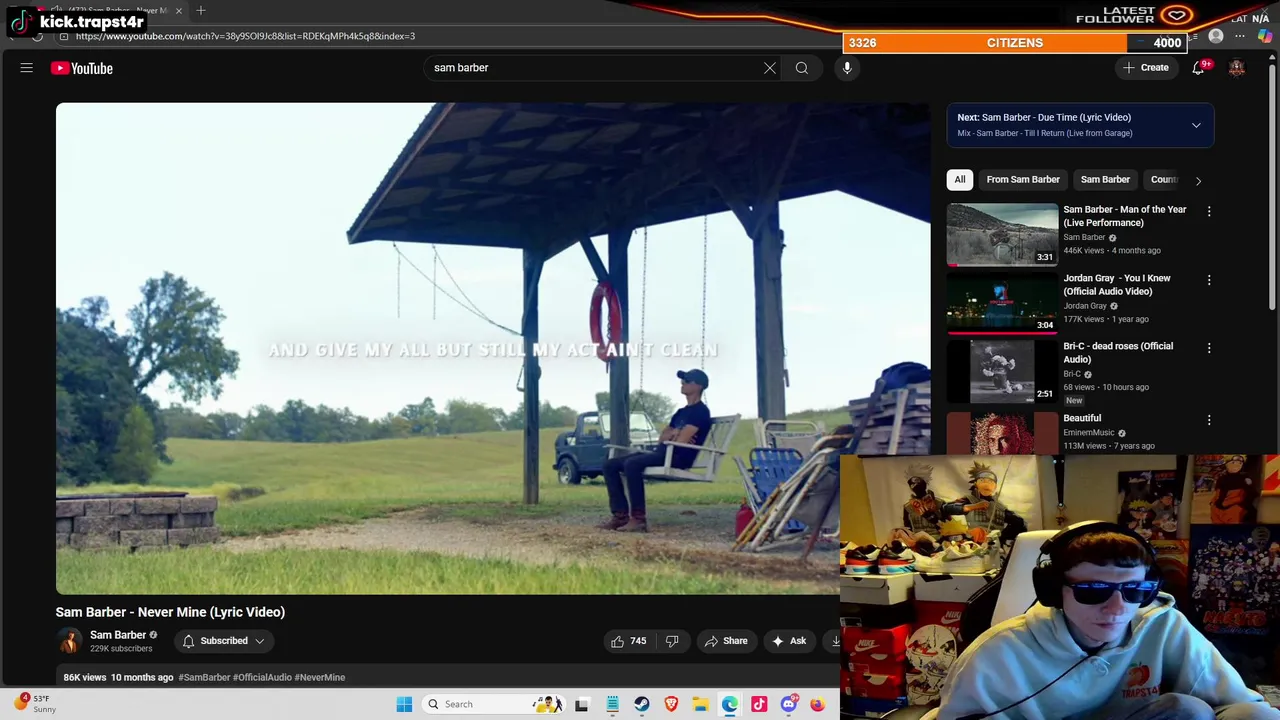Open browser settings ellipsis menu
Screen dimensions: 1280x720
1240,36
